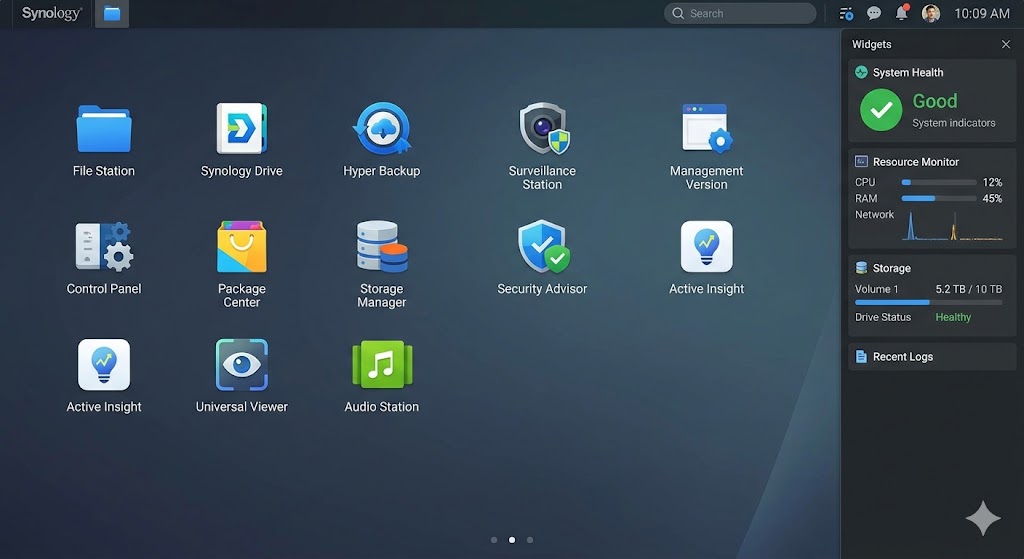The width and height of the screenshot is (1024, 559).
Task: Open the widgets toggle icon in taskbar
Action: click(x=846, y=13)
